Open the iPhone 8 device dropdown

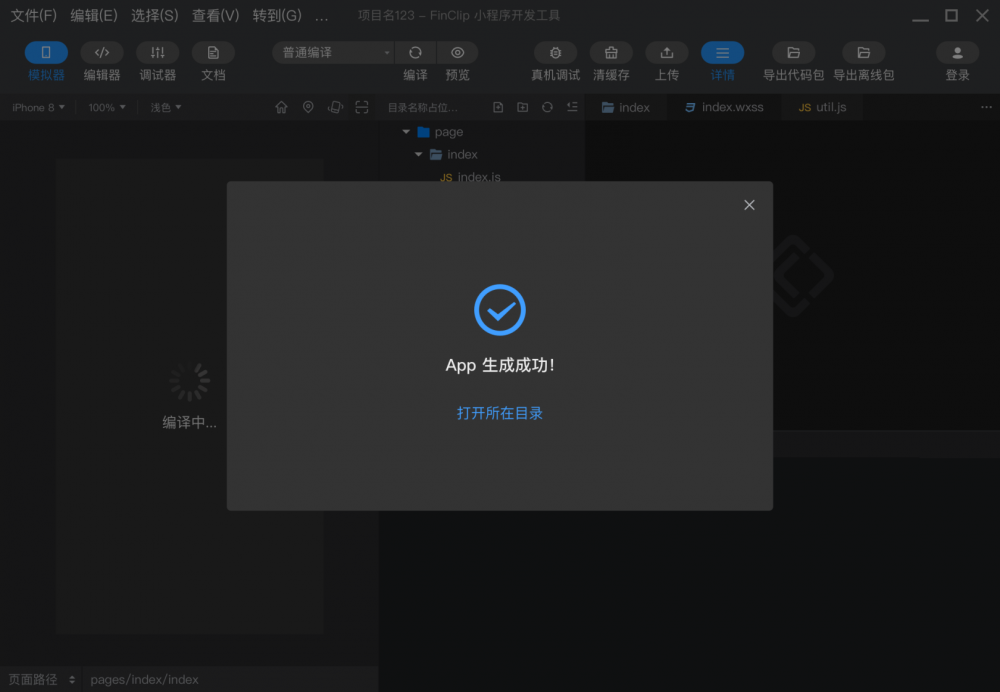coord(38,107)
